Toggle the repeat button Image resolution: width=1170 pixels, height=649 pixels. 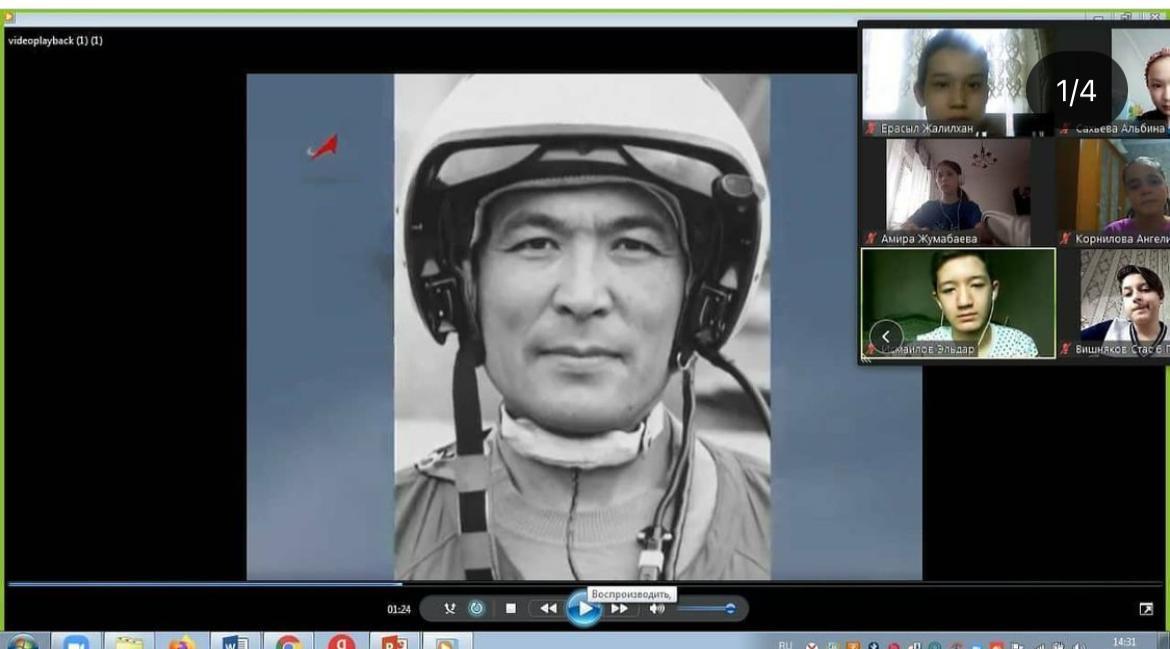[x=477, y=608]
